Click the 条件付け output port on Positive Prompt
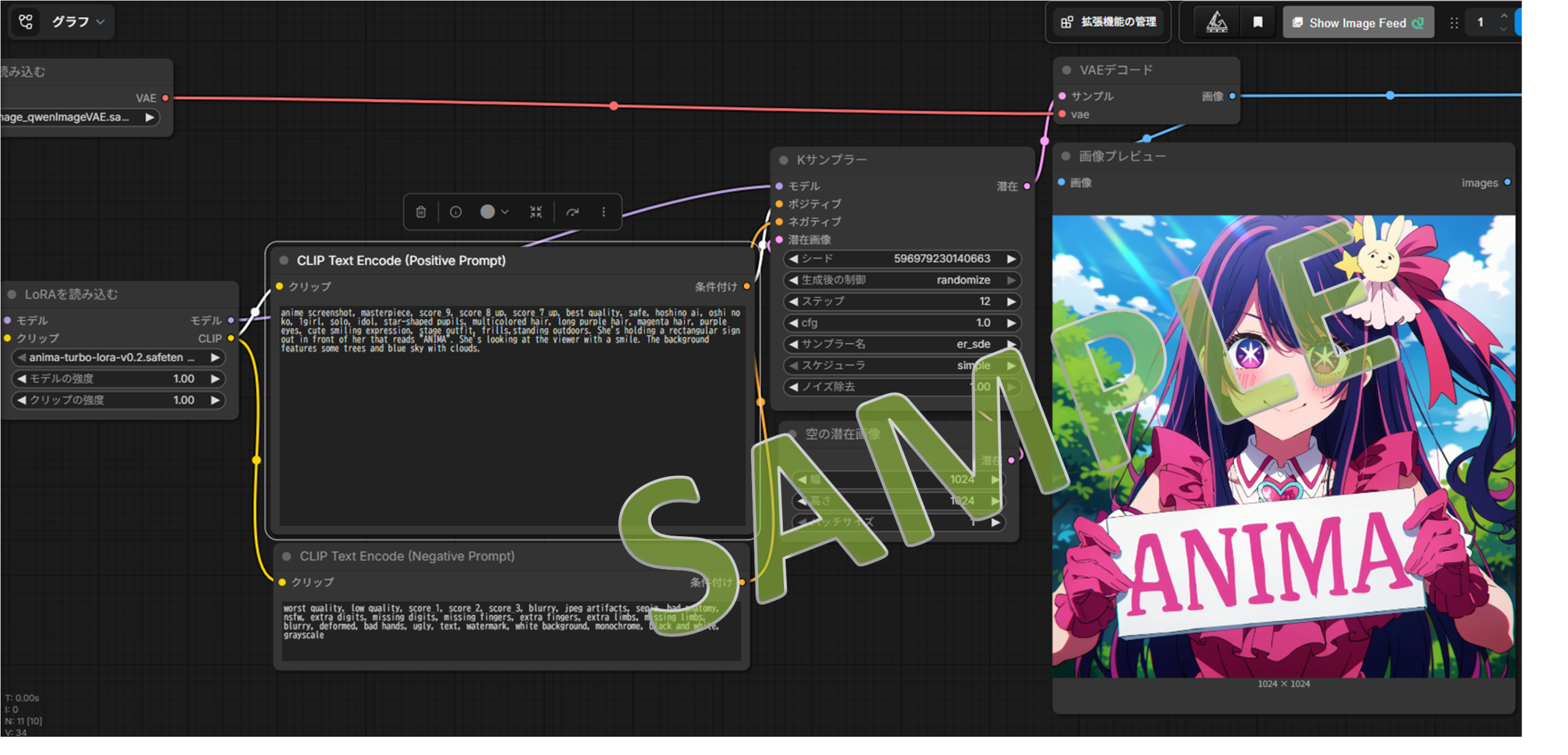This screenshot has width=1568, height=755. point(747,287)
